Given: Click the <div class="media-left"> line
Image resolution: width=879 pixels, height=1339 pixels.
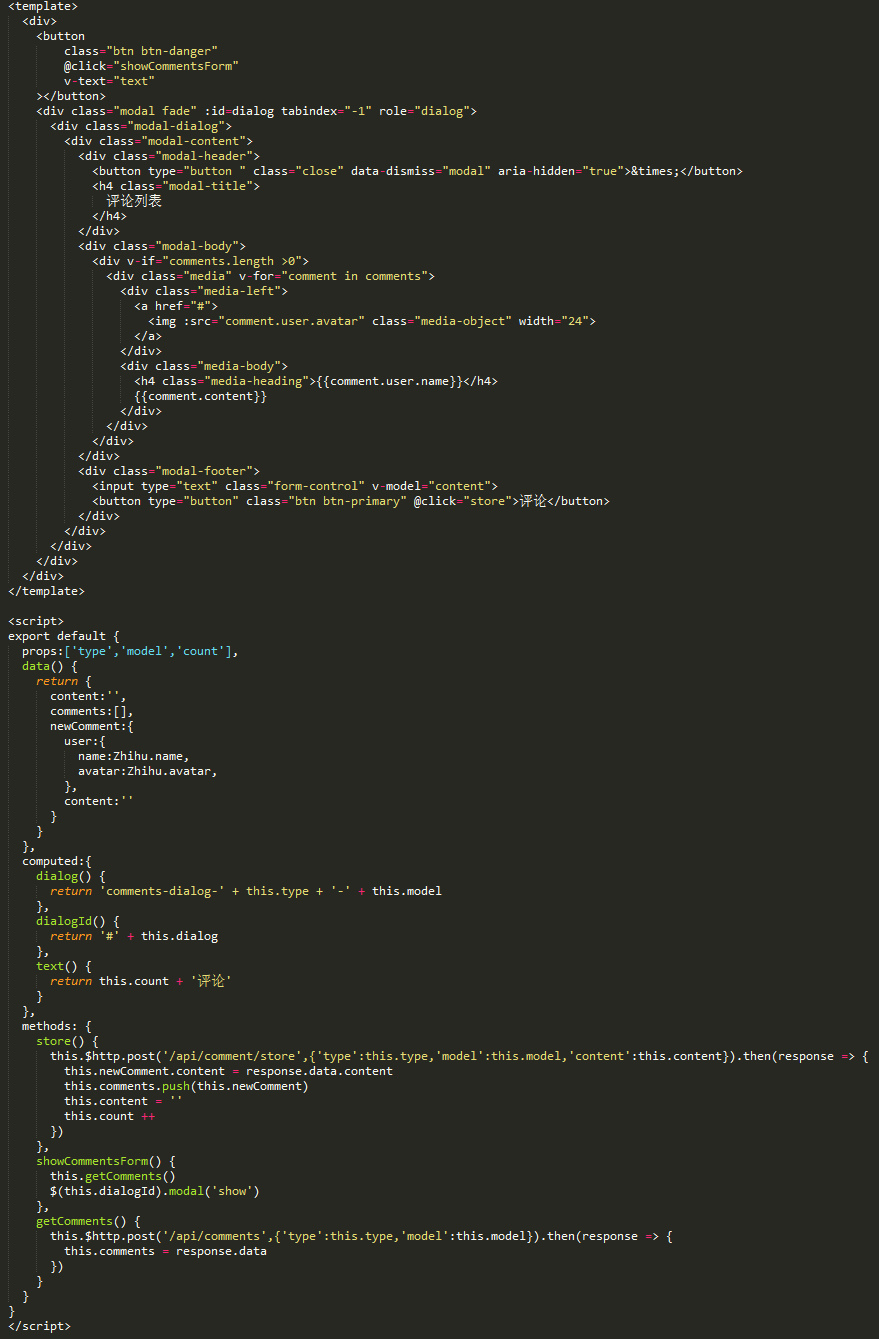Looking at the screenshot, I should 204,291.
